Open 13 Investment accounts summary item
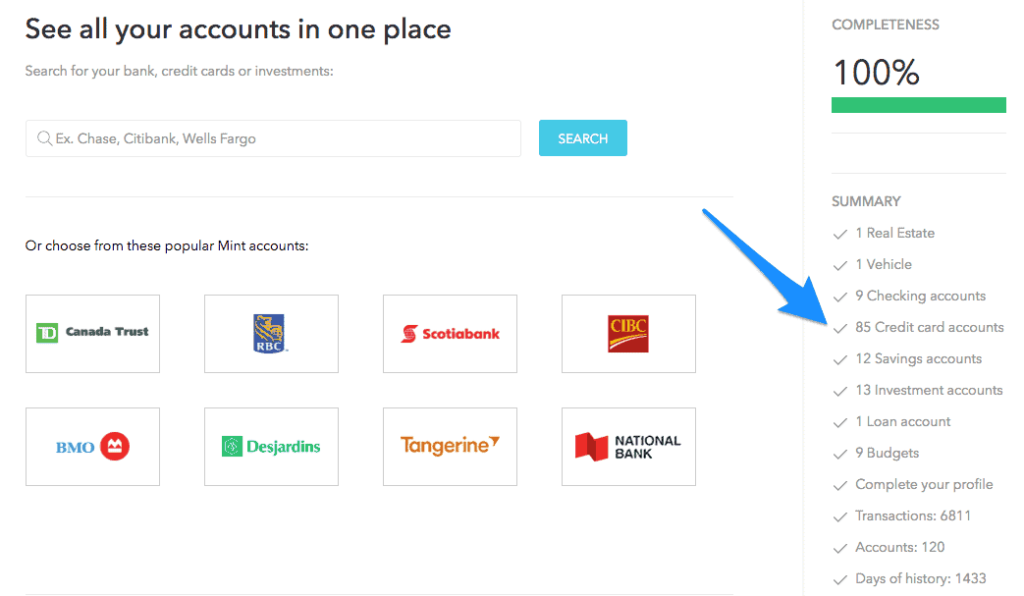Screen dimensions: 1024x596 [x=928, y=390]
